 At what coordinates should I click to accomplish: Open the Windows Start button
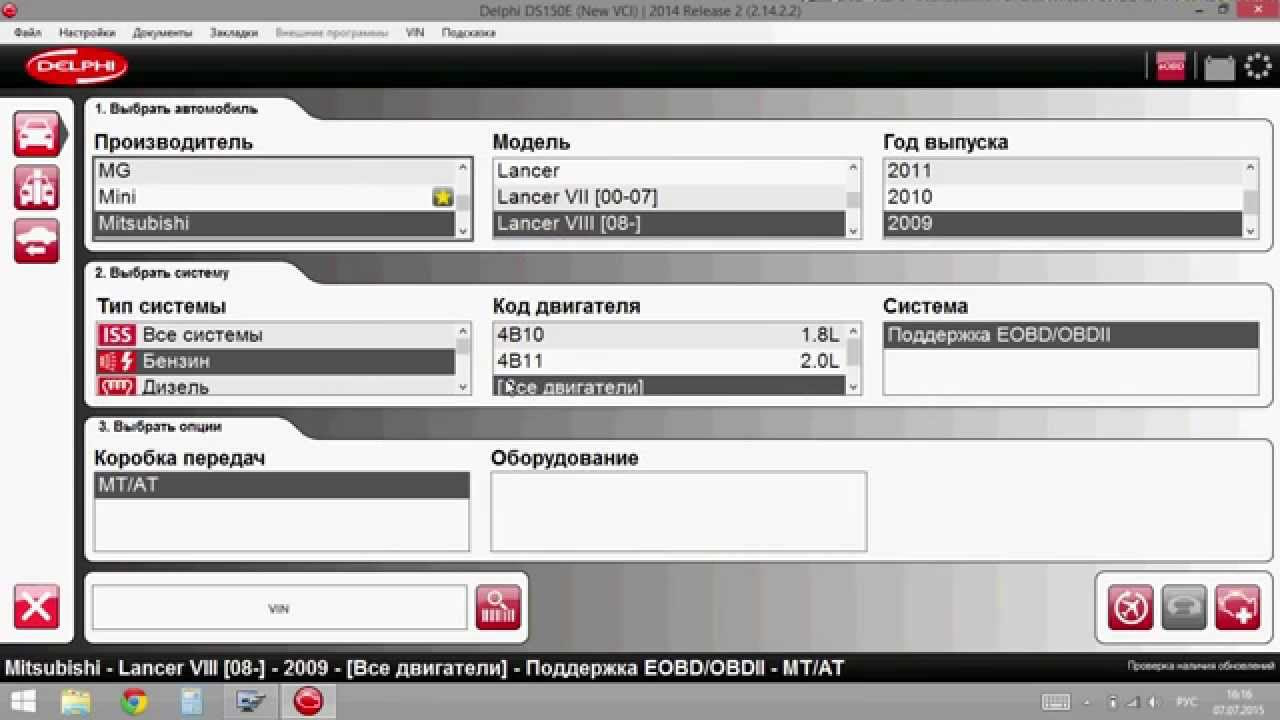22,702
